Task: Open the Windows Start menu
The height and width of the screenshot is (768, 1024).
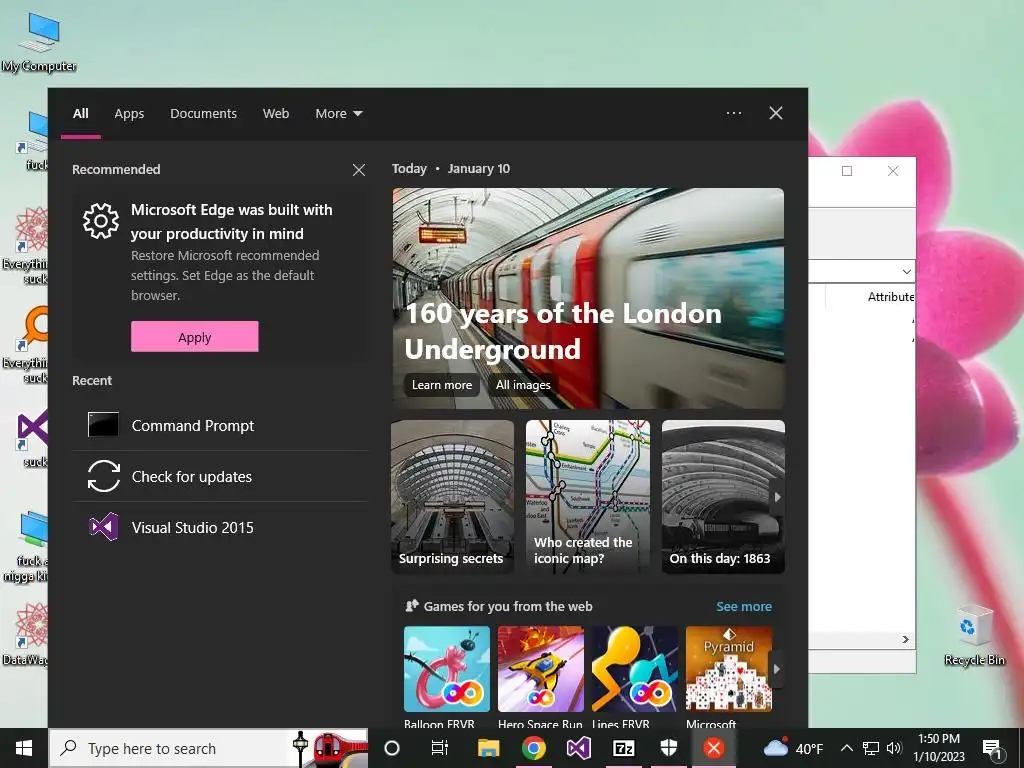Action: click(24, 748)
